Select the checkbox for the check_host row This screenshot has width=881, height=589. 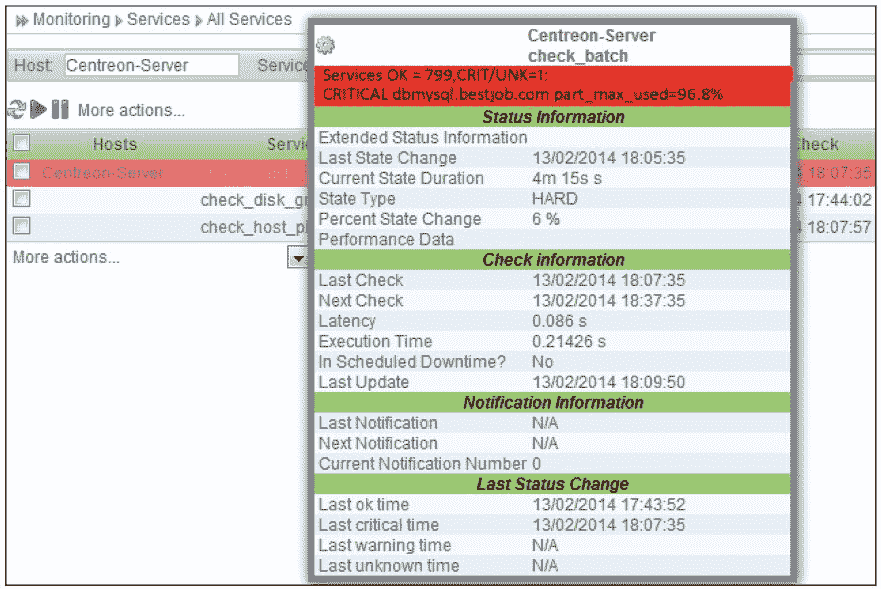[21, 226]
